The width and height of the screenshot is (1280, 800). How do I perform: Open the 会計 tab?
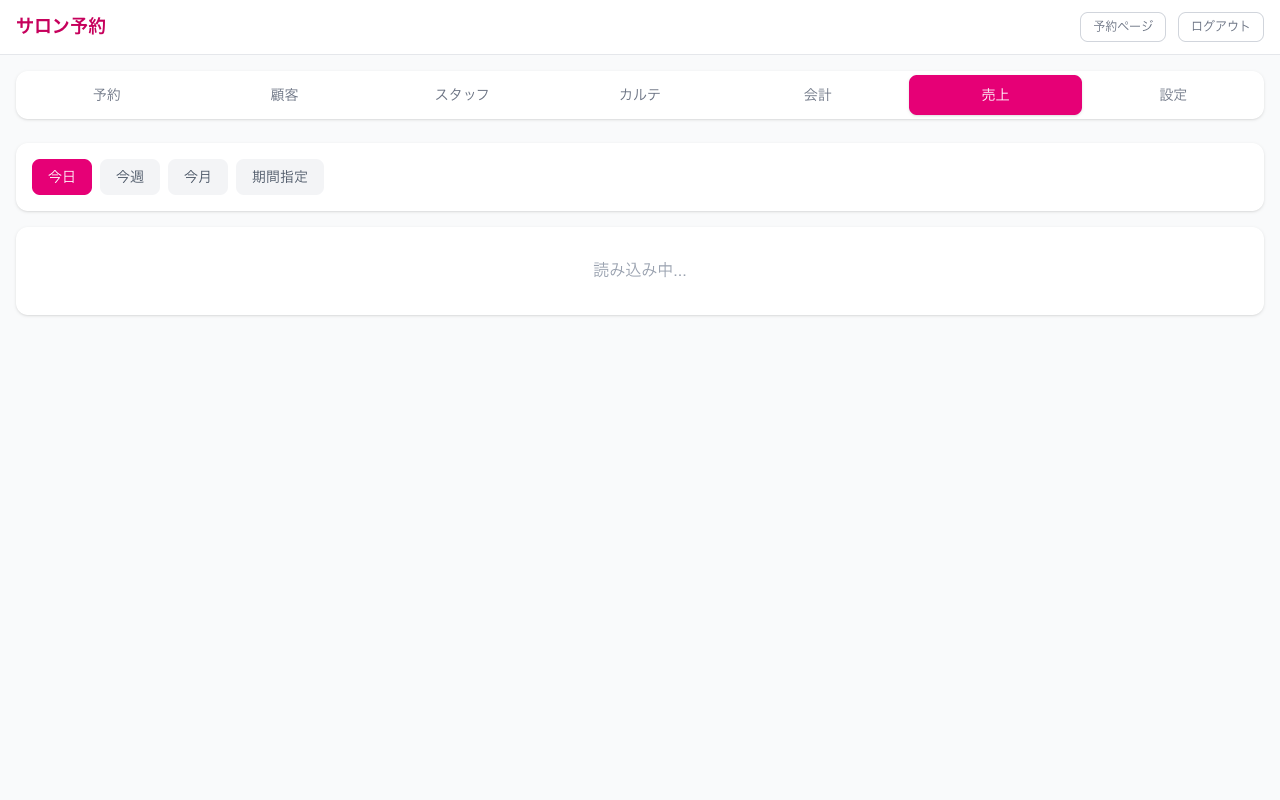point(817,95)
